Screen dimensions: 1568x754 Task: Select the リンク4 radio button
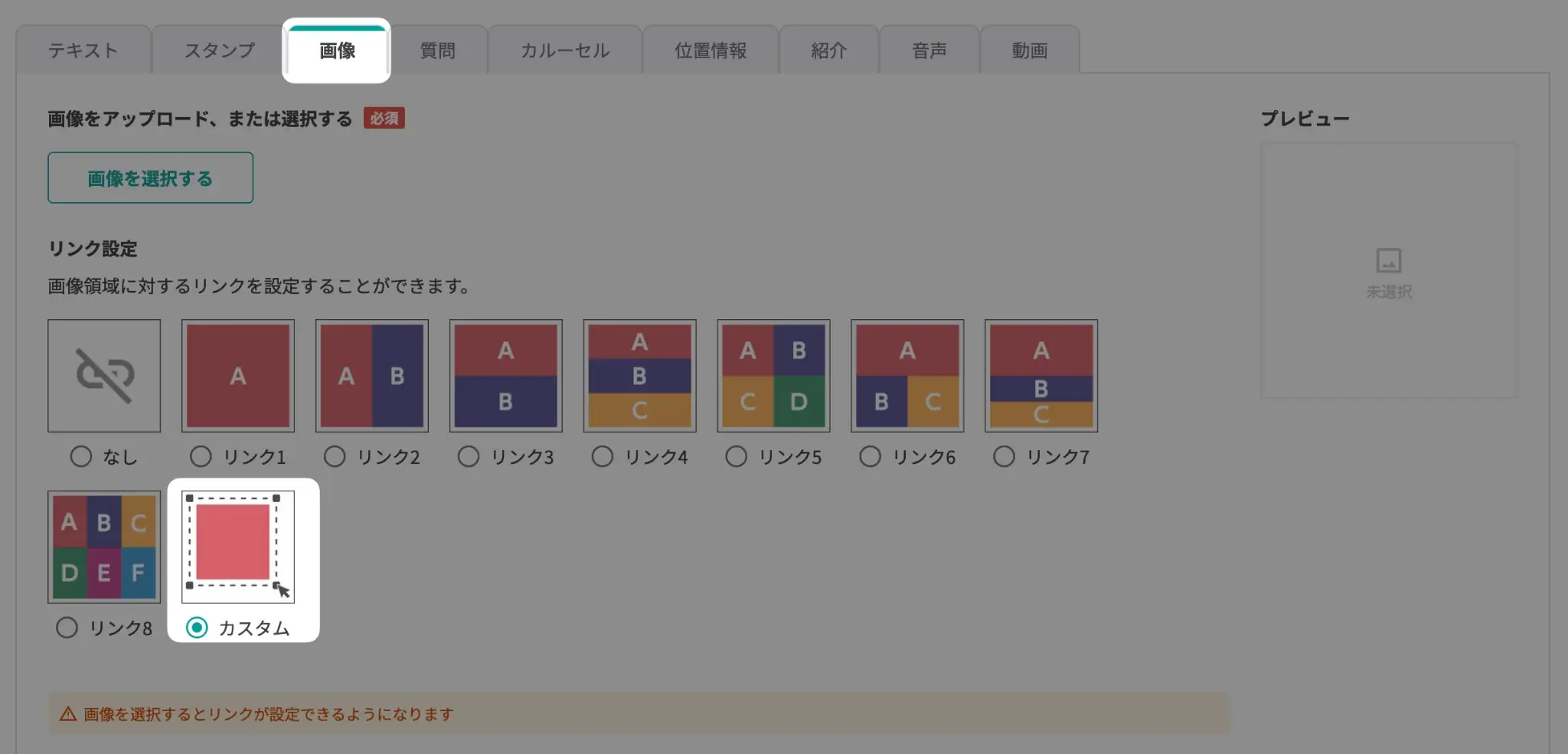603,457
